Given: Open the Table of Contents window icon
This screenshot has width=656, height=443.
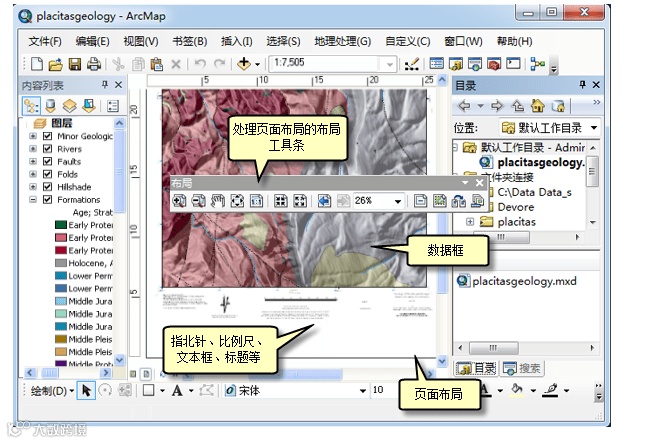Looking at the screenshot, I should pyautogui.click(x=436, y=64).
